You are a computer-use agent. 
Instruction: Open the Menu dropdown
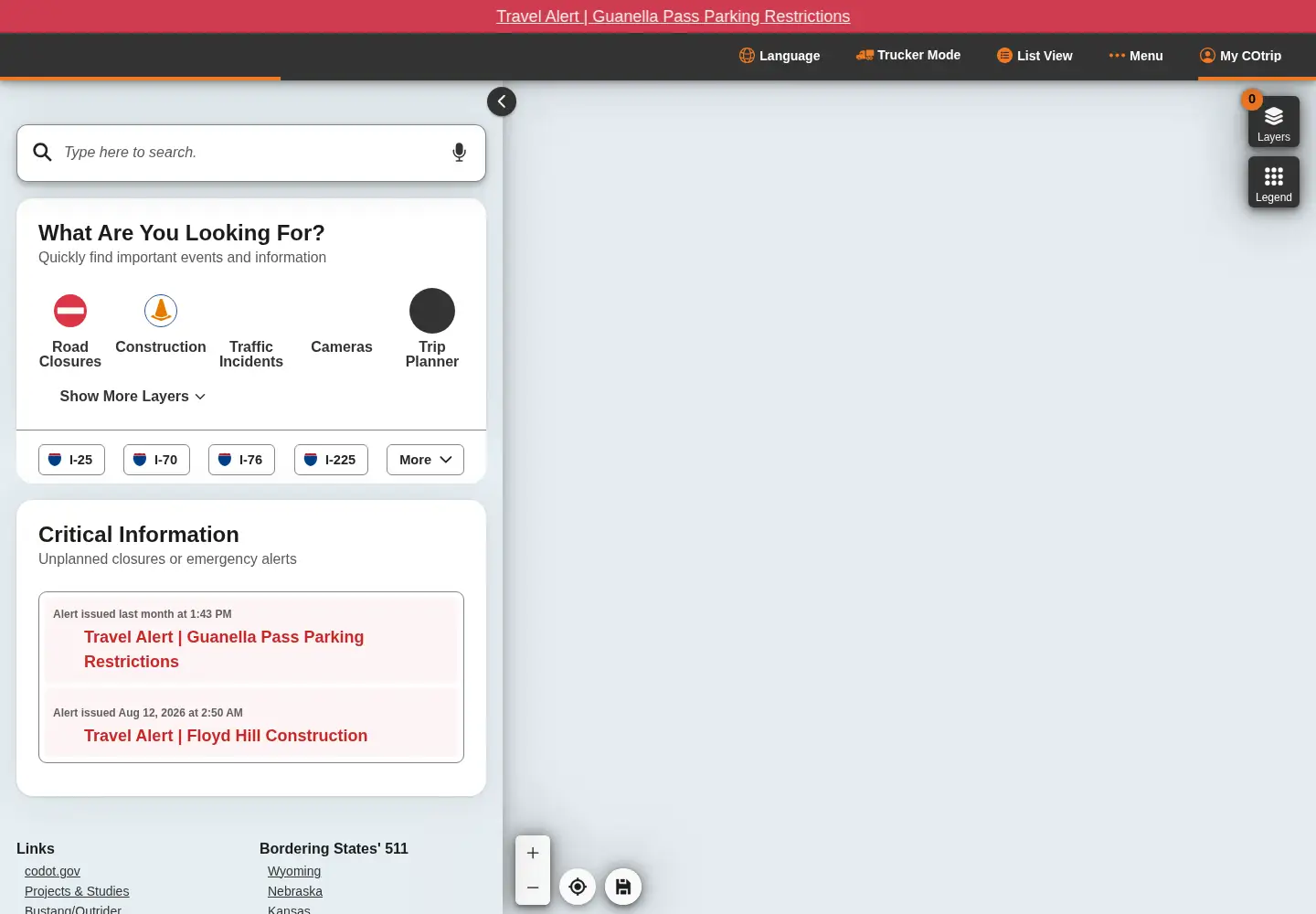point(1136,56)
